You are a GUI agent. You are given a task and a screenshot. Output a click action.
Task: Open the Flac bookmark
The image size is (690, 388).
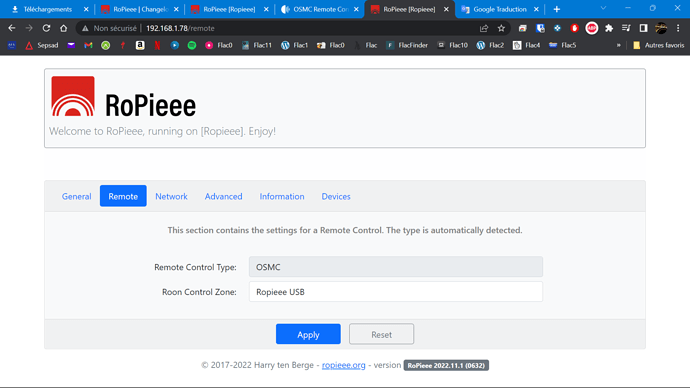click(x=366, y=45)
